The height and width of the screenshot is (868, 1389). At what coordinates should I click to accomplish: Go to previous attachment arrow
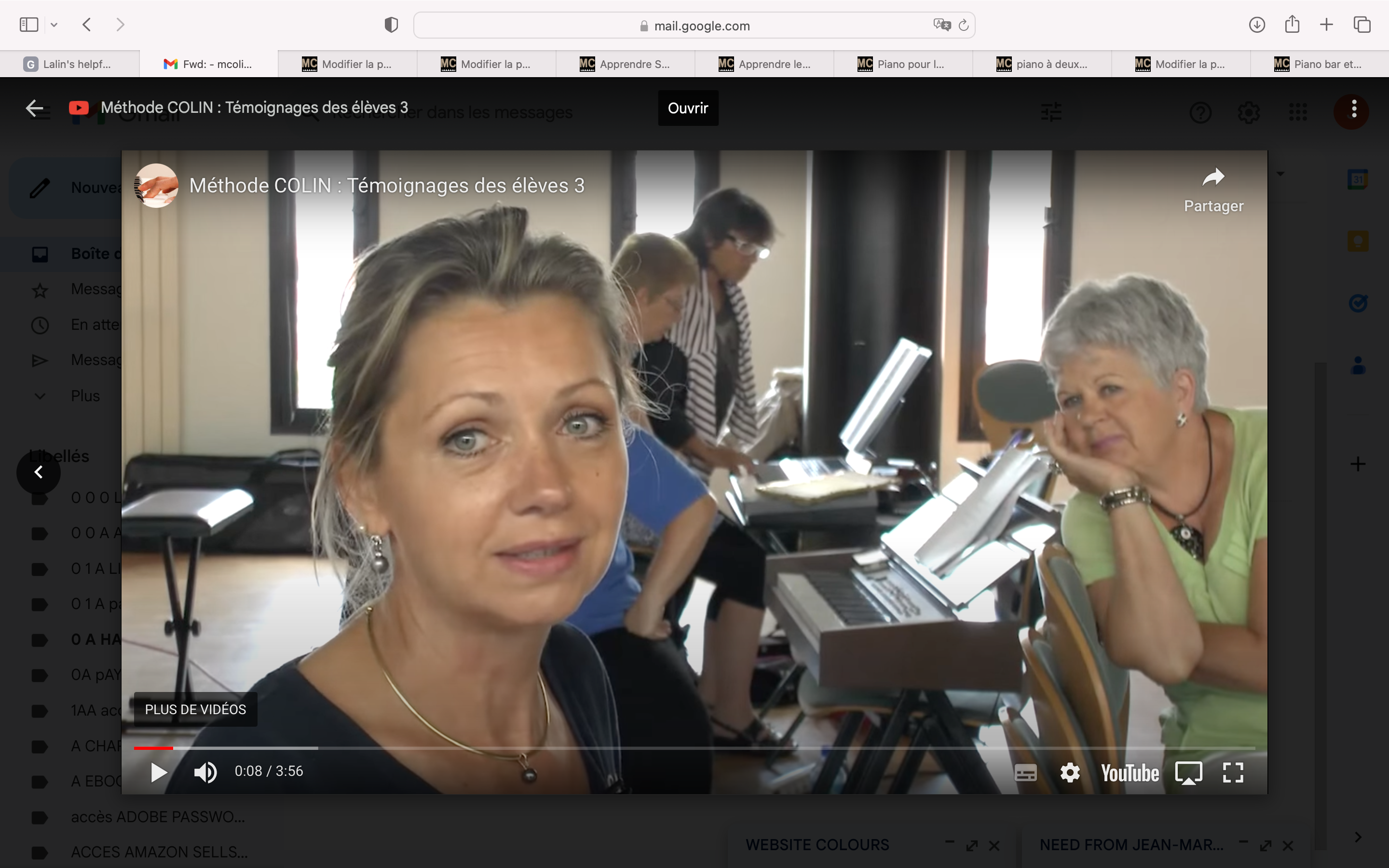39,472
